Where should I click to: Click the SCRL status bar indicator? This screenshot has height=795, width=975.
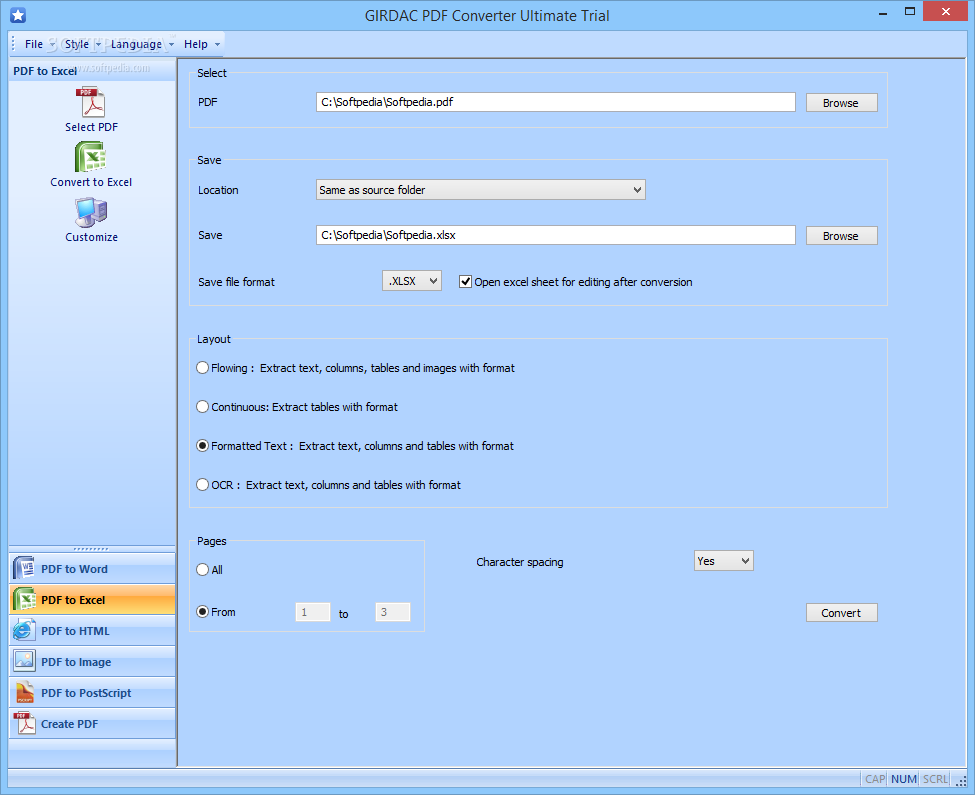click(x=935, y=779)
